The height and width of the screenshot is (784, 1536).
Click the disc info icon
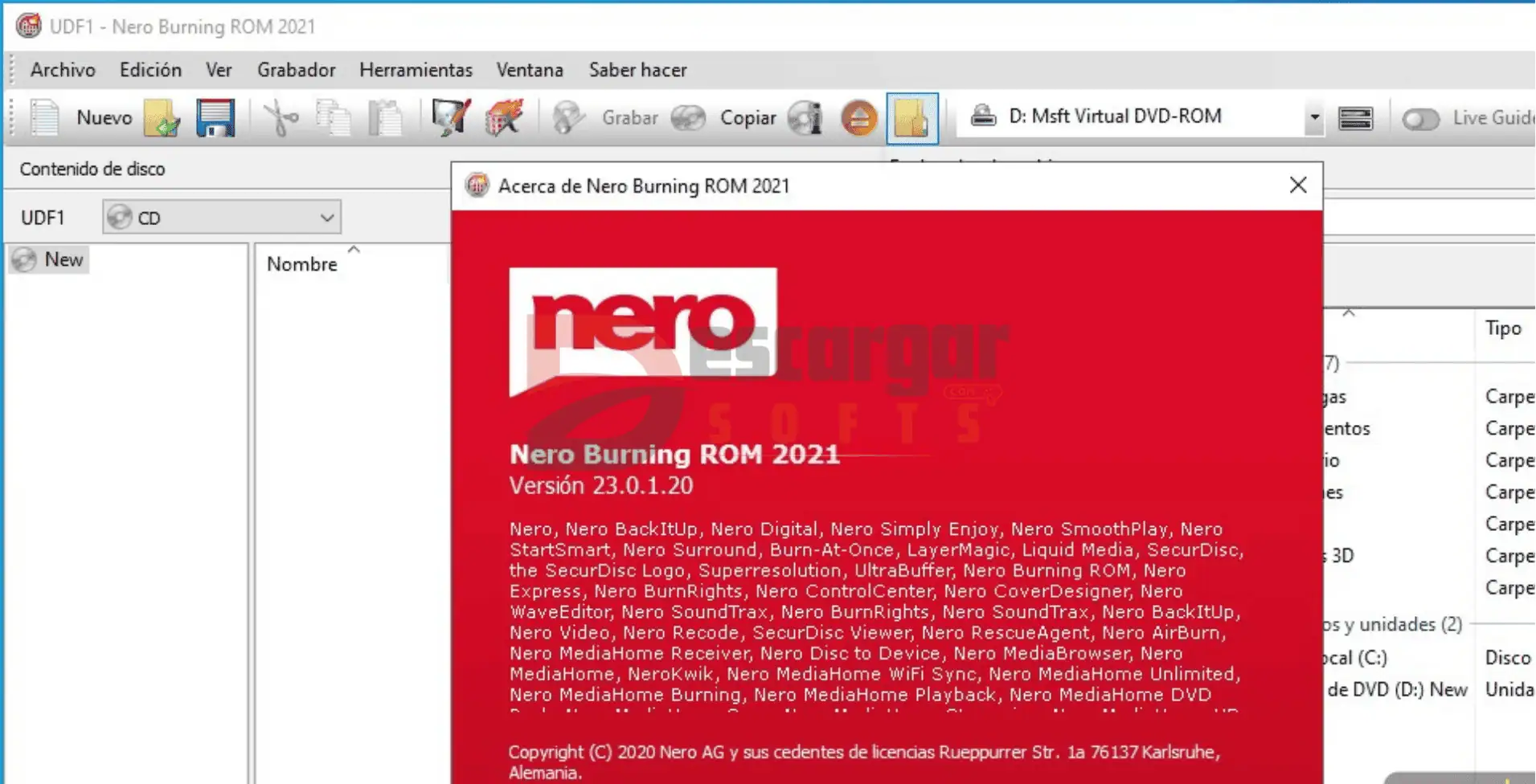click(x=805, y=118)
